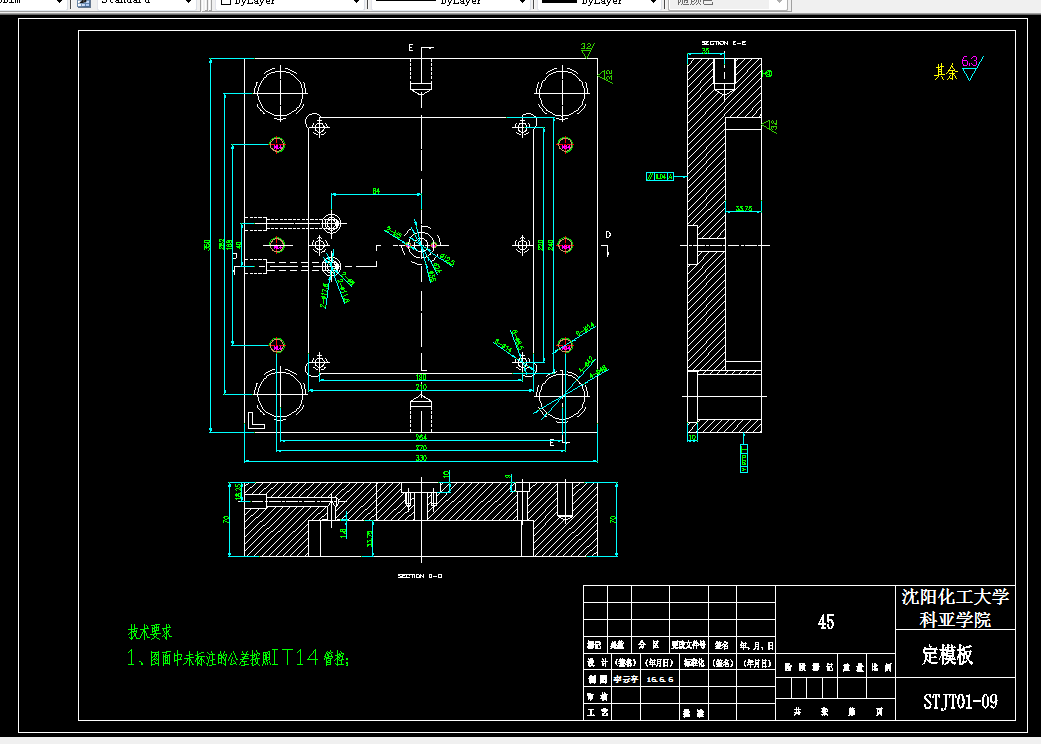Select the date 16.6.6

pos(660,679)
